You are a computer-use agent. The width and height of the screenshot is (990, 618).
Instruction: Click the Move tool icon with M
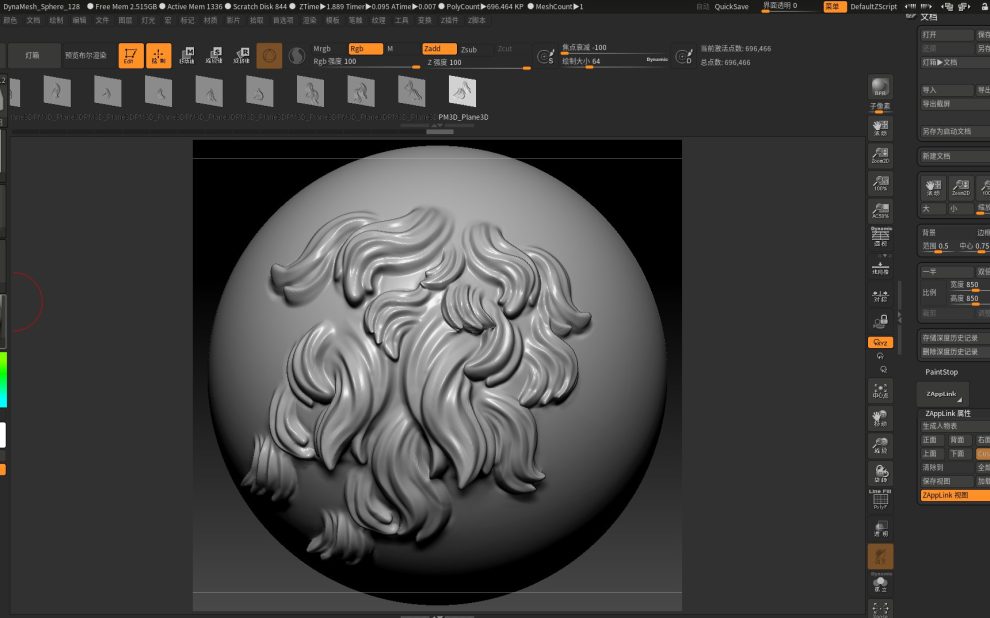[x=186, y=56]
